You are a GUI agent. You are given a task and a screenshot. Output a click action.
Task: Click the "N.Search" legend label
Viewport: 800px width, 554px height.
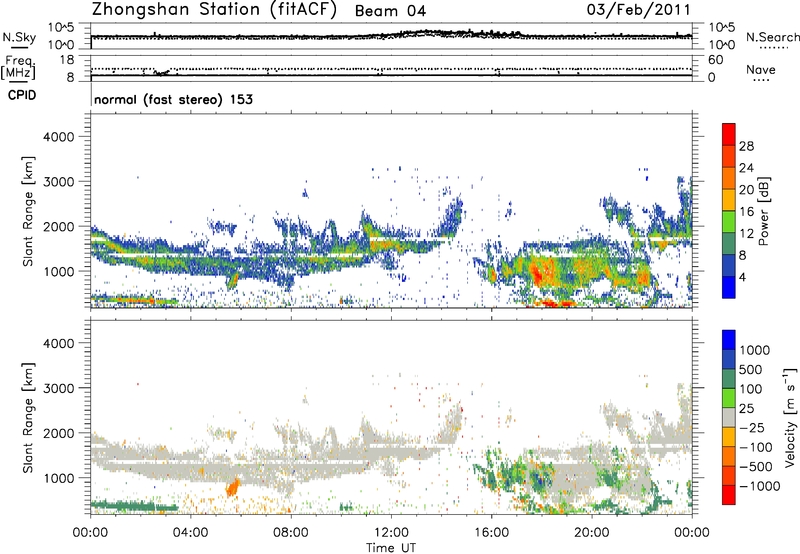[x=772, y=37]
